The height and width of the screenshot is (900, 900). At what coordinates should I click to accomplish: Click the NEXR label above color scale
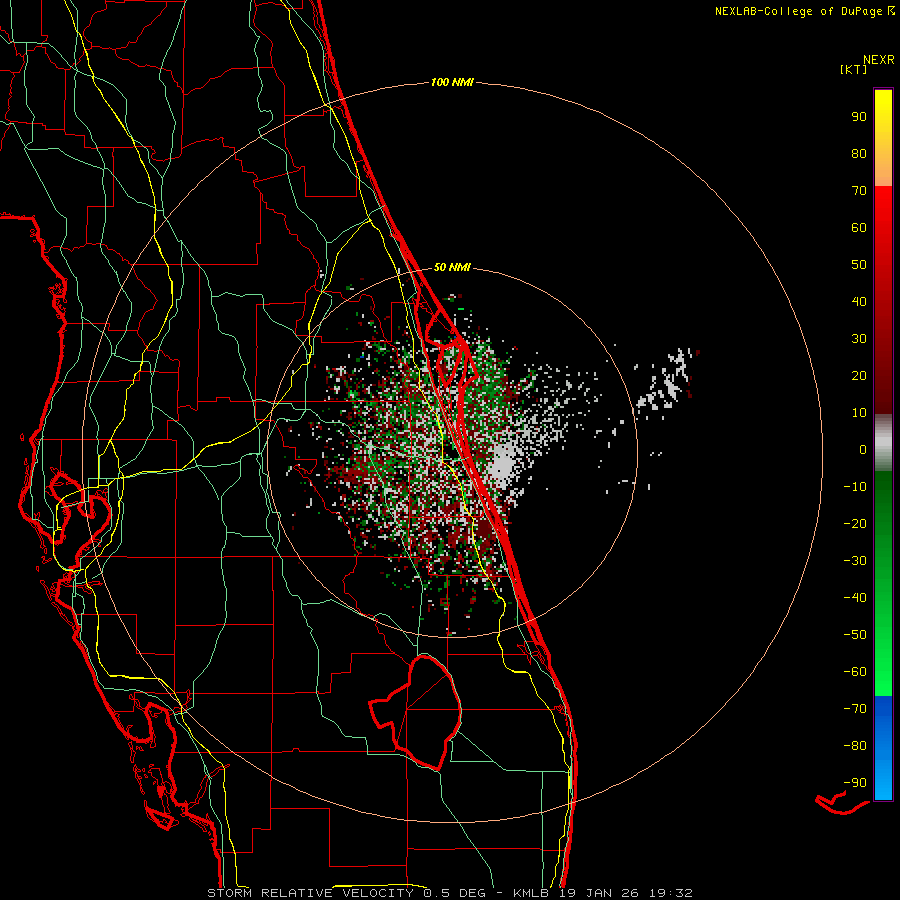tap(879, 60)
